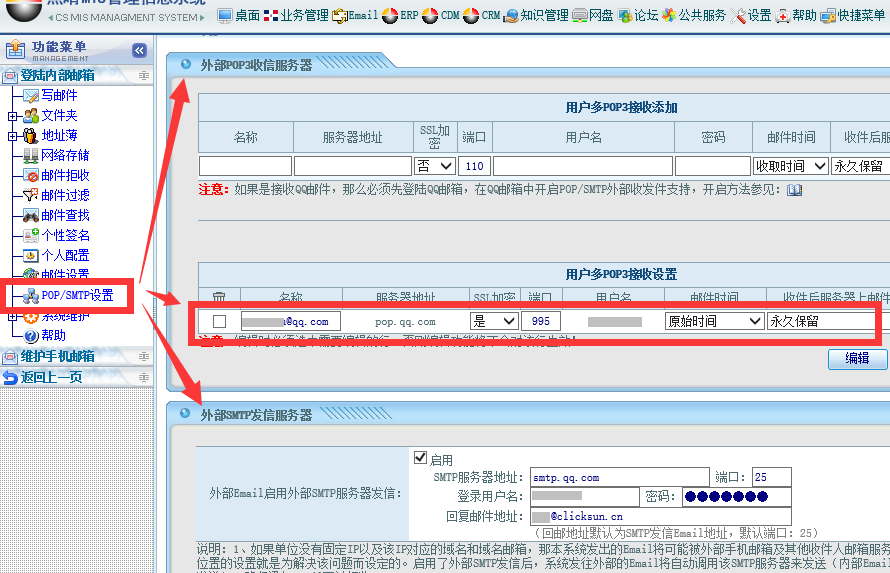The width and height of the screenshot is (890, 573).
Task: Click the 写邮件 compose mail icon
Action: [x=30, y=96]
